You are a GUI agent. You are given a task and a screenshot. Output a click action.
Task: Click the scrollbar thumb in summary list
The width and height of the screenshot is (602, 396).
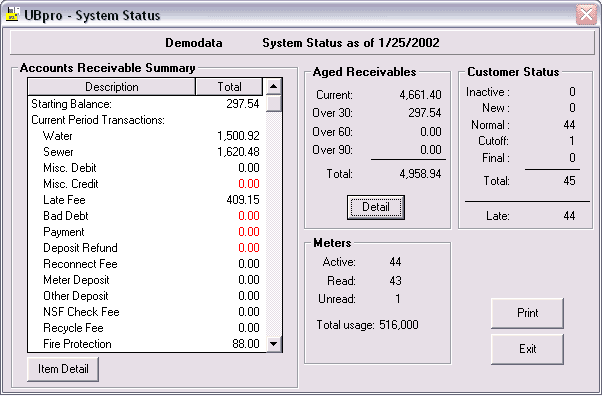tap(273, 103)
